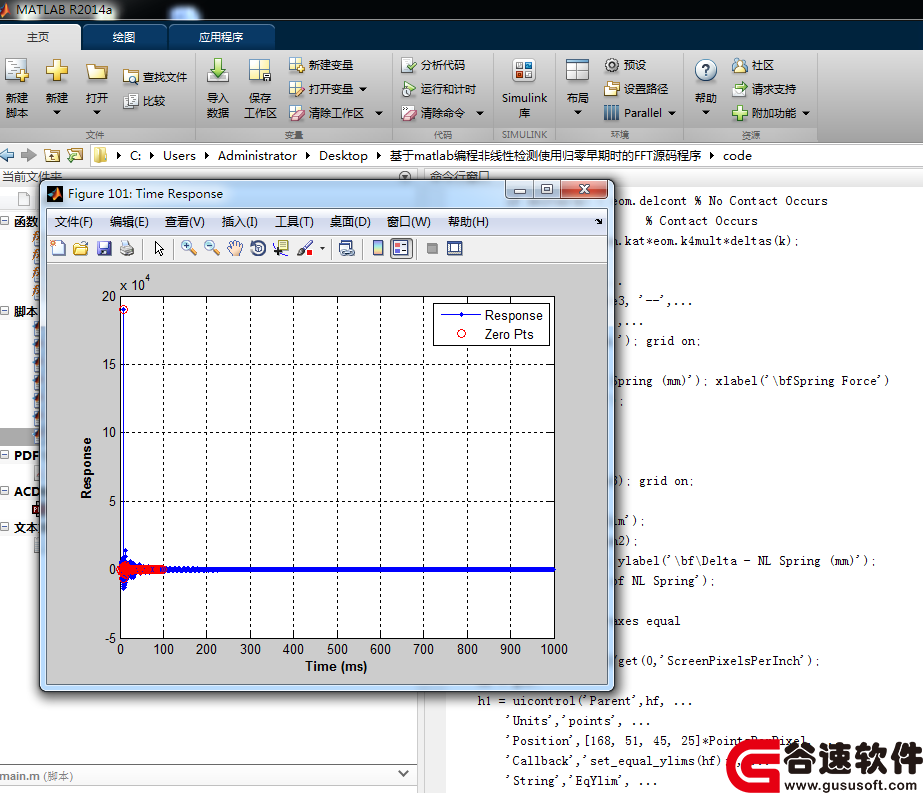Screen dimensions: 923x793
Task: Click Users in the path breadcrumb
Action: pyautogui.click(x=179, y=156)
